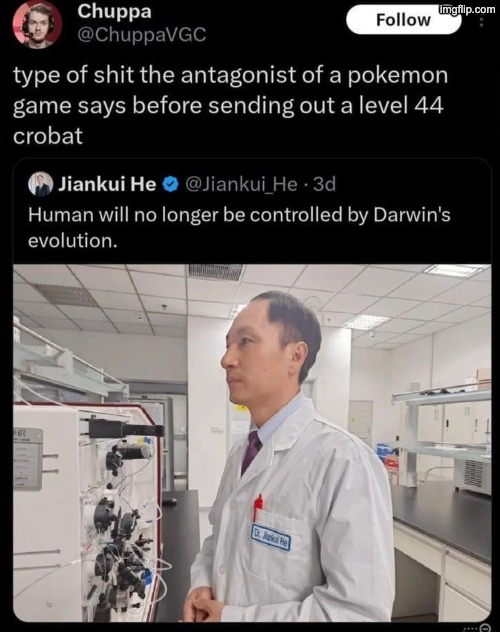Screen dimensions: 500x632
Task: Click the 3d timestamp on quoted tweet
Action: click(324, 184)
